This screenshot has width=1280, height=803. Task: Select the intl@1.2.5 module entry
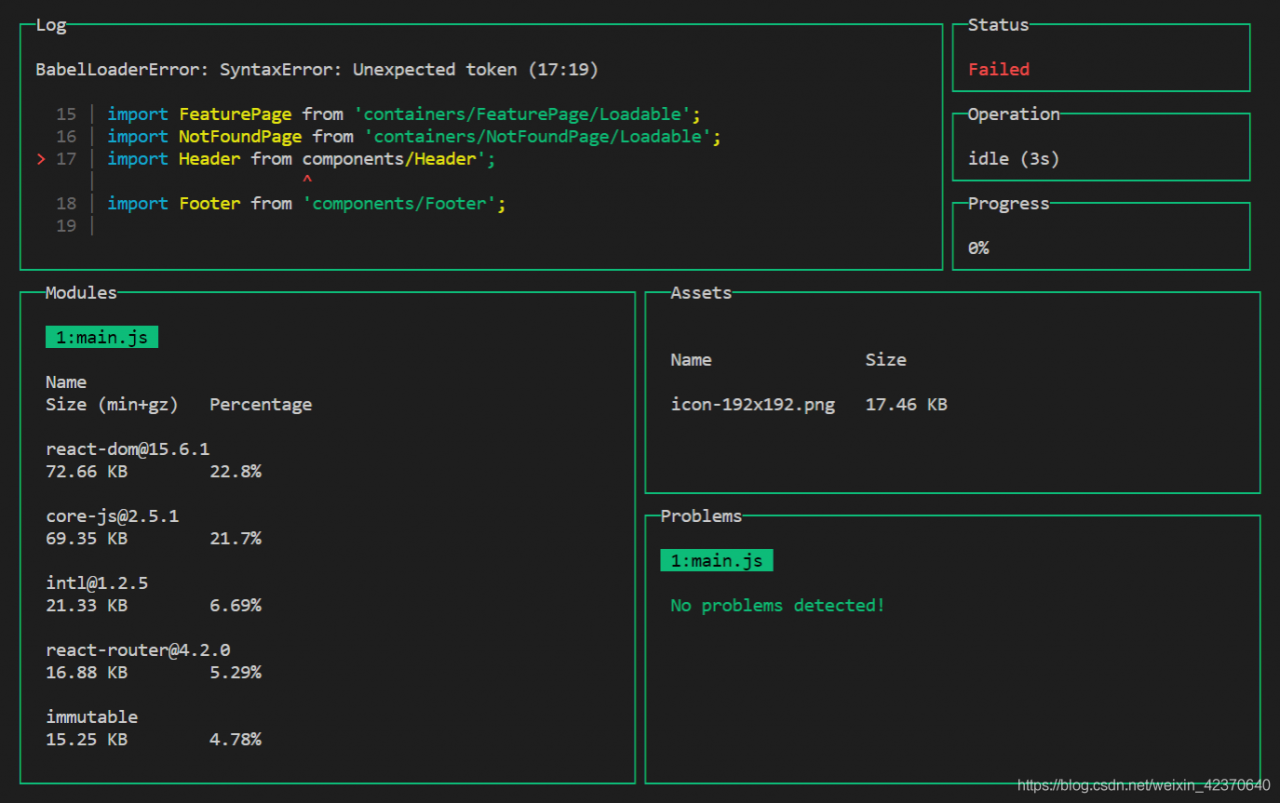coord(97,583)
